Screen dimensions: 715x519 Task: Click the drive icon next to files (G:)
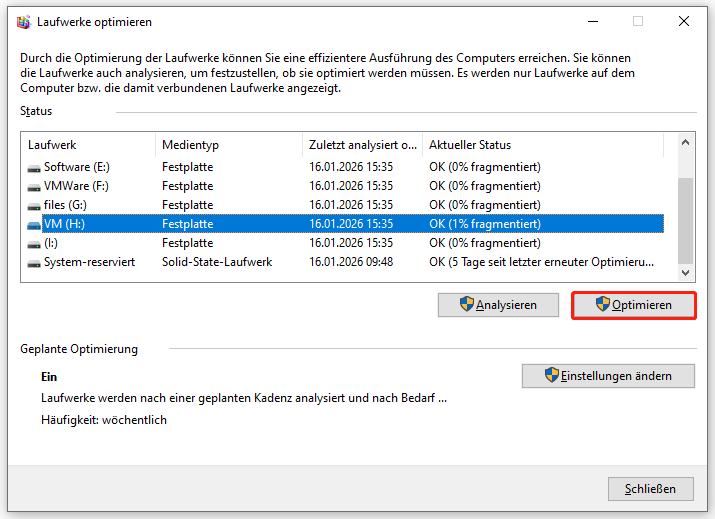tap(34, 207)
